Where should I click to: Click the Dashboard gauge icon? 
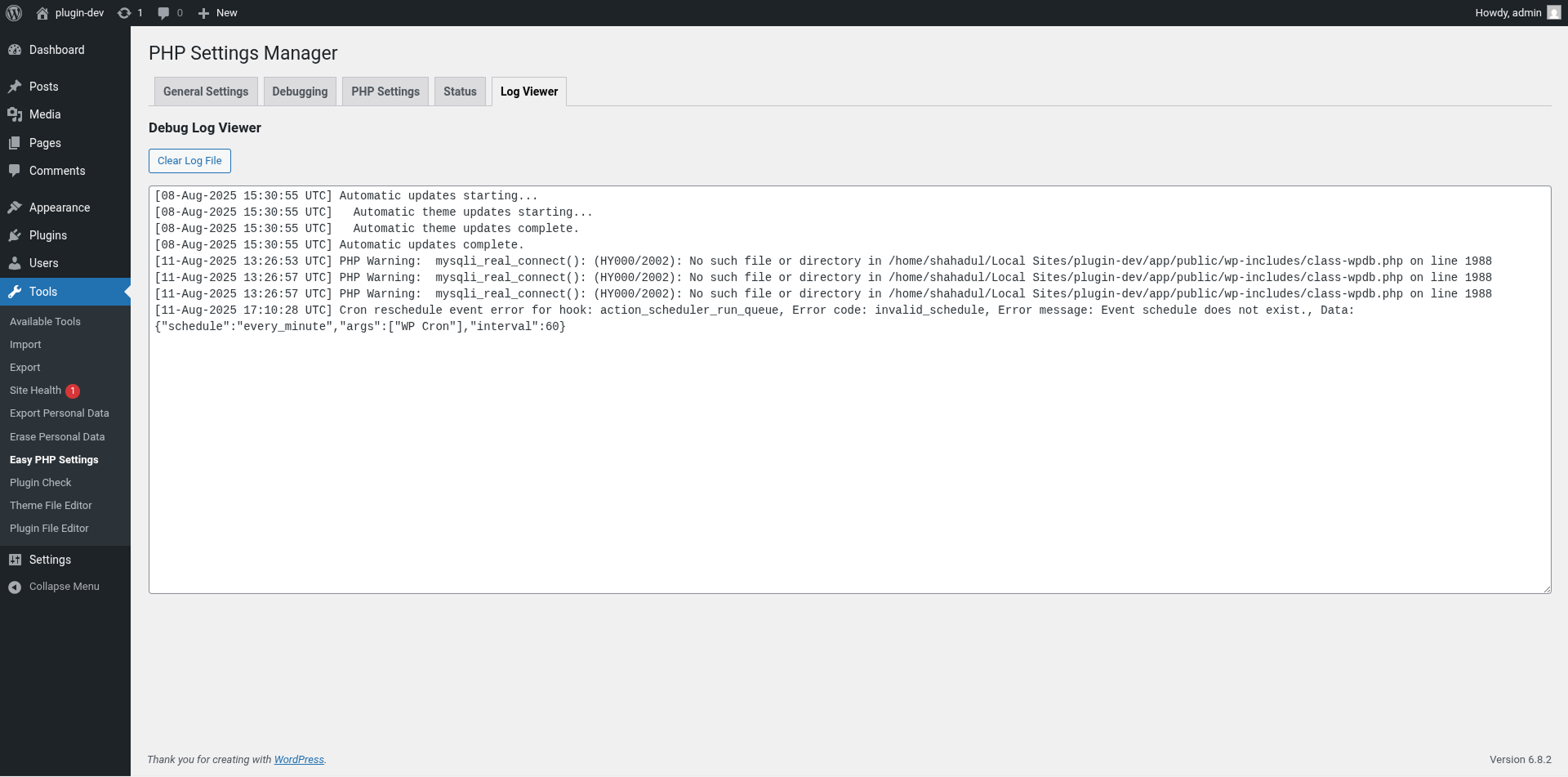[x=15, y=50]
